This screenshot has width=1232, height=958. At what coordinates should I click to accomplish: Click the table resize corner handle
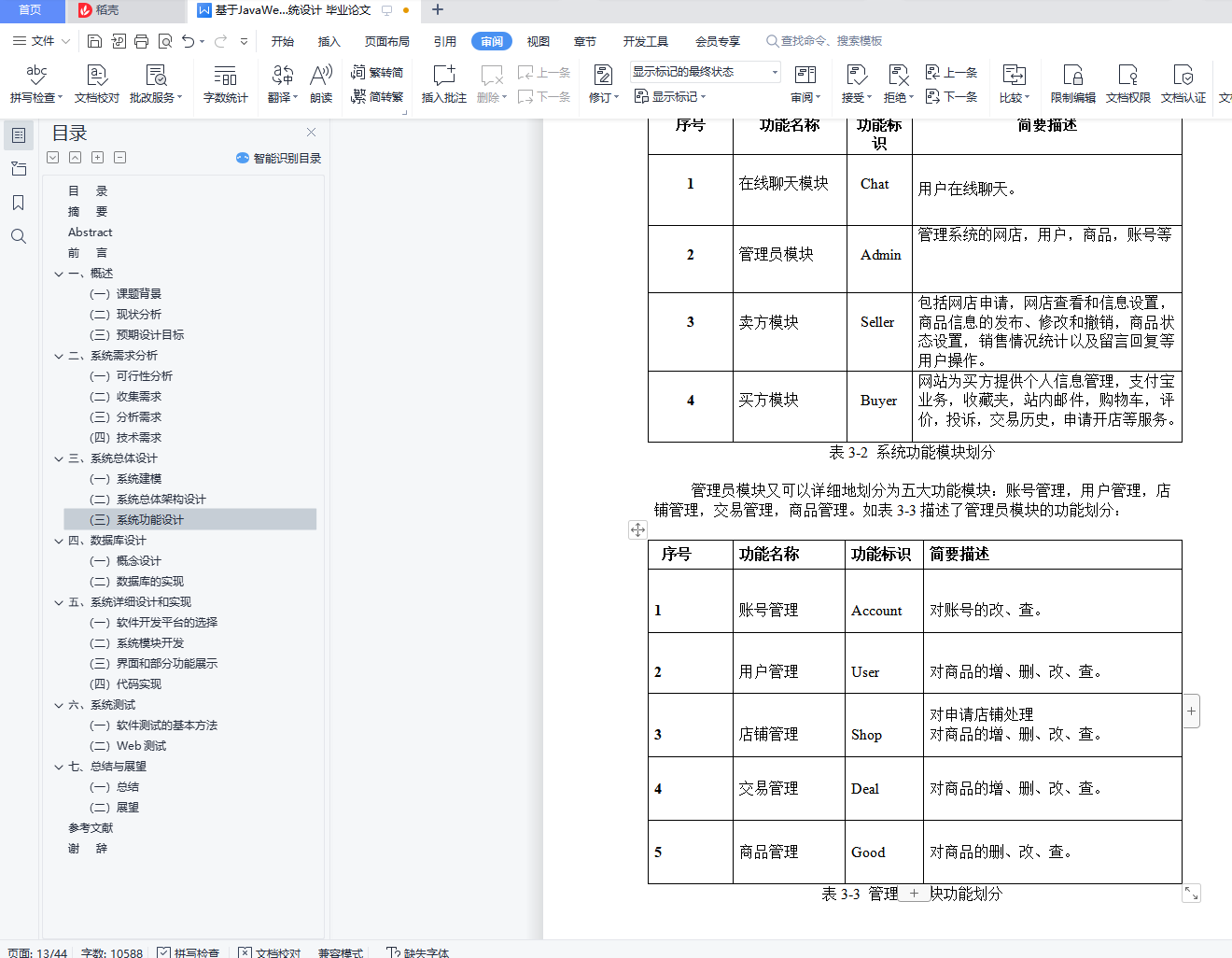[x=1191, y=893]
